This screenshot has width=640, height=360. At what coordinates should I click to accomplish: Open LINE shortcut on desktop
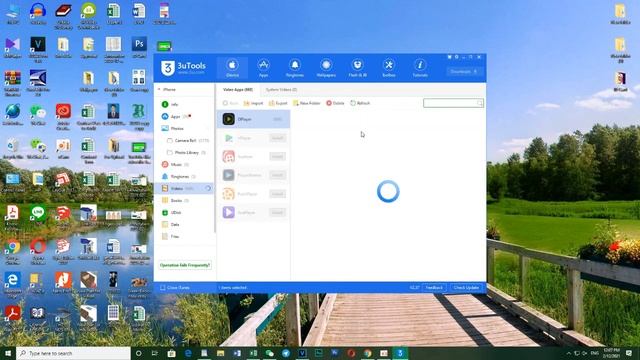(x=38, y=216)
